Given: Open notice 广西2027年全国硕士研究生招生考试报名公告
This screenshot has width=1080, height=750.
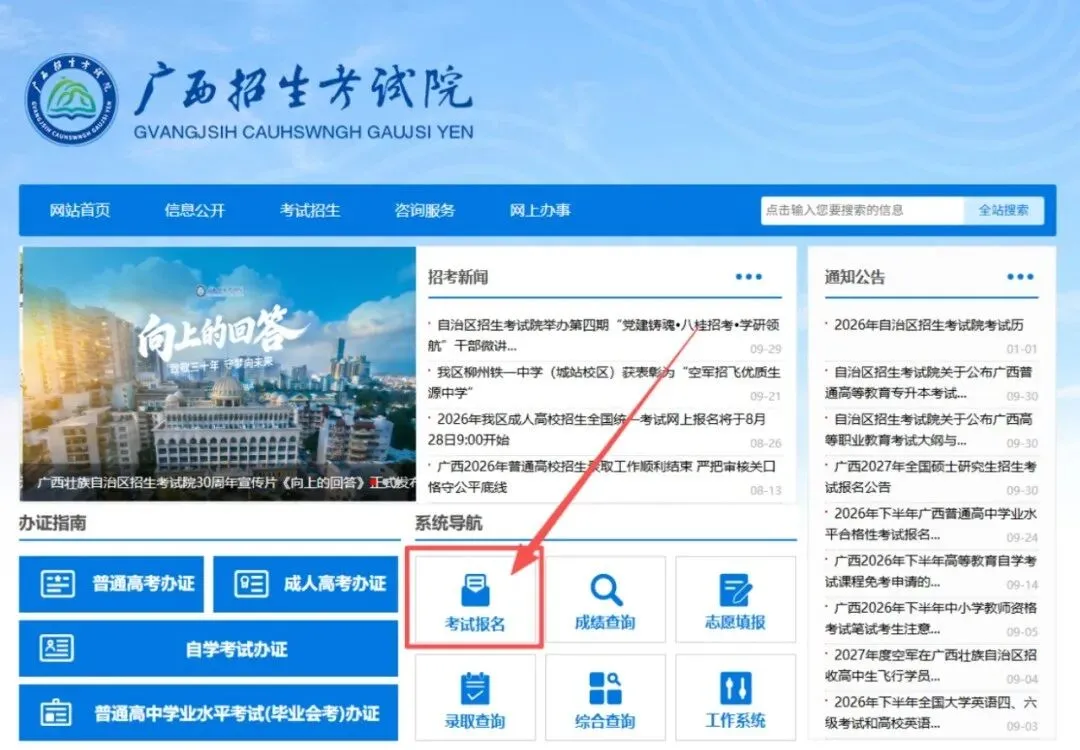Looking at the screenshot, I should coord(931,477).
